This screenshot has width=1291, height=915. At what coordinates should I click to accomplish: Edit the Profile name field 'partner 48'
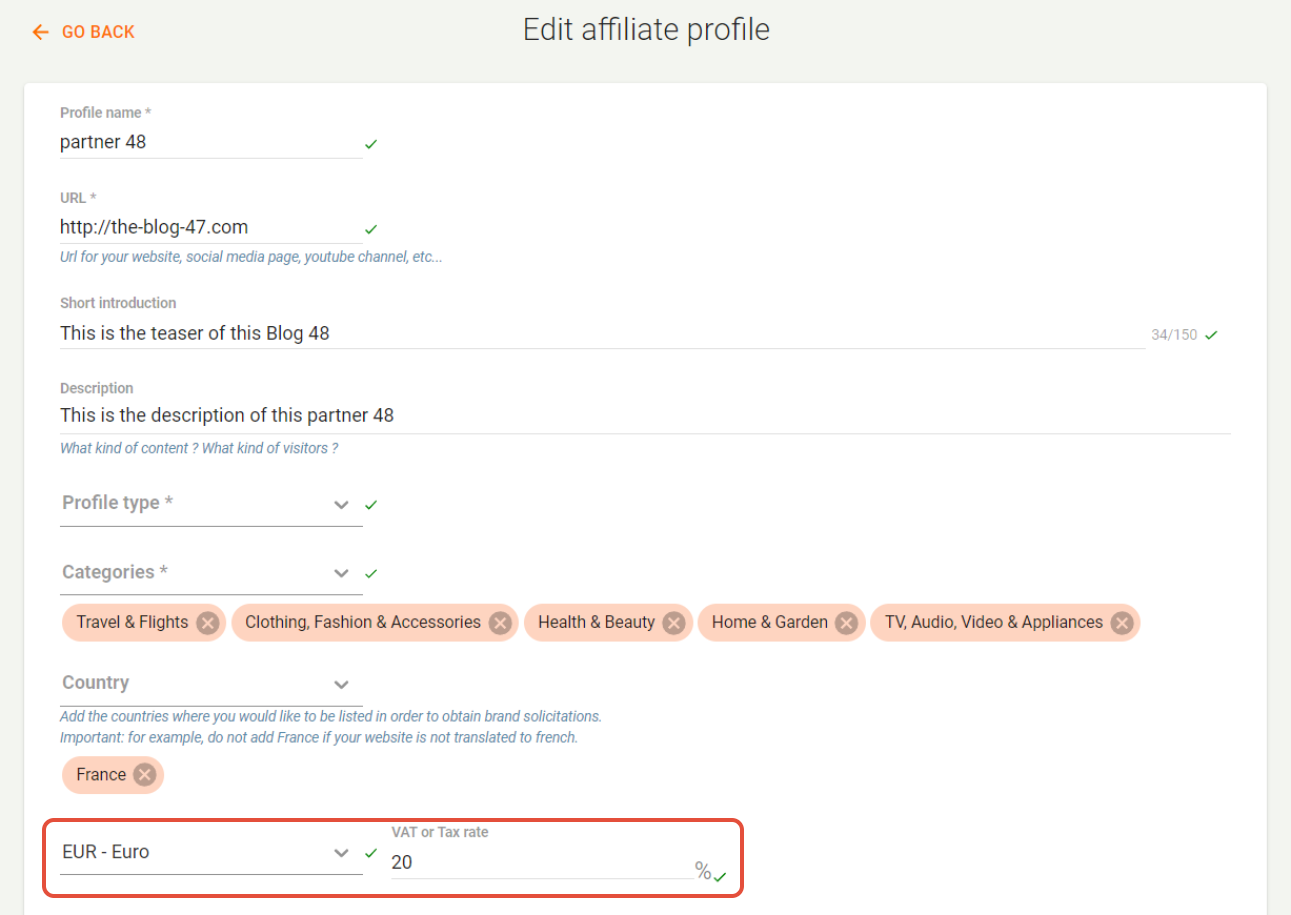(x=211, y=142)
